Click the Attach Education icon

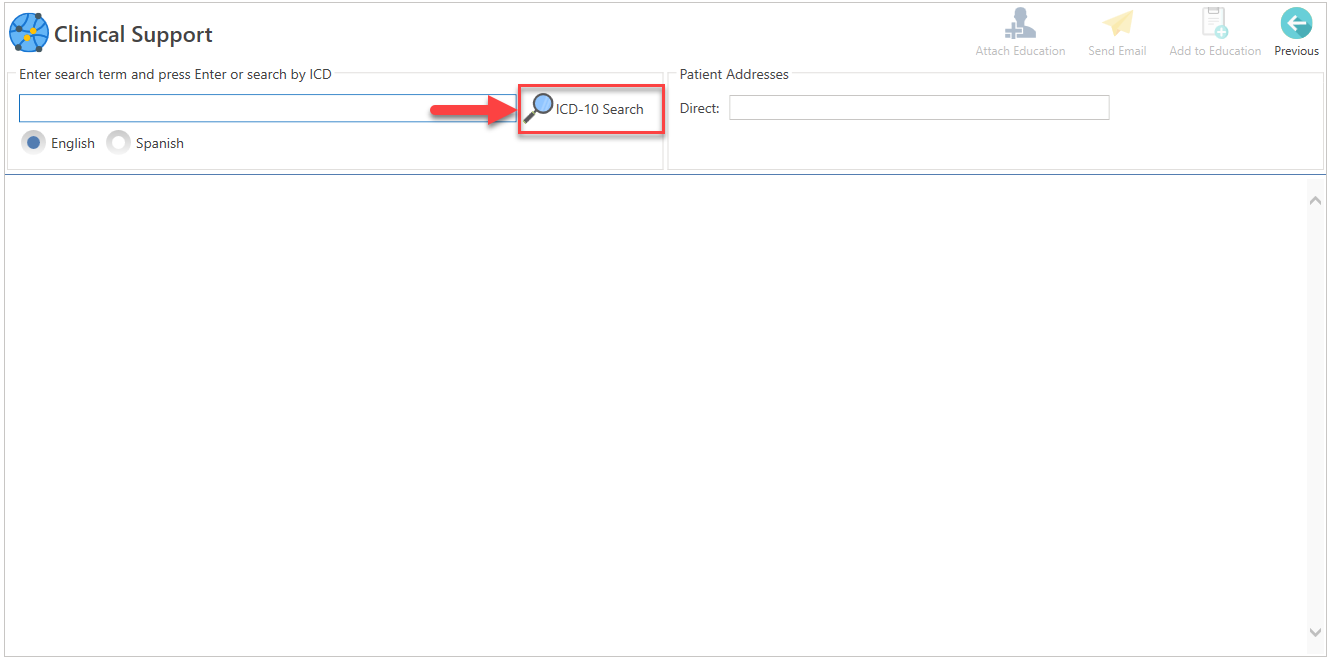pyautogui.click(x=1020, y=24)
